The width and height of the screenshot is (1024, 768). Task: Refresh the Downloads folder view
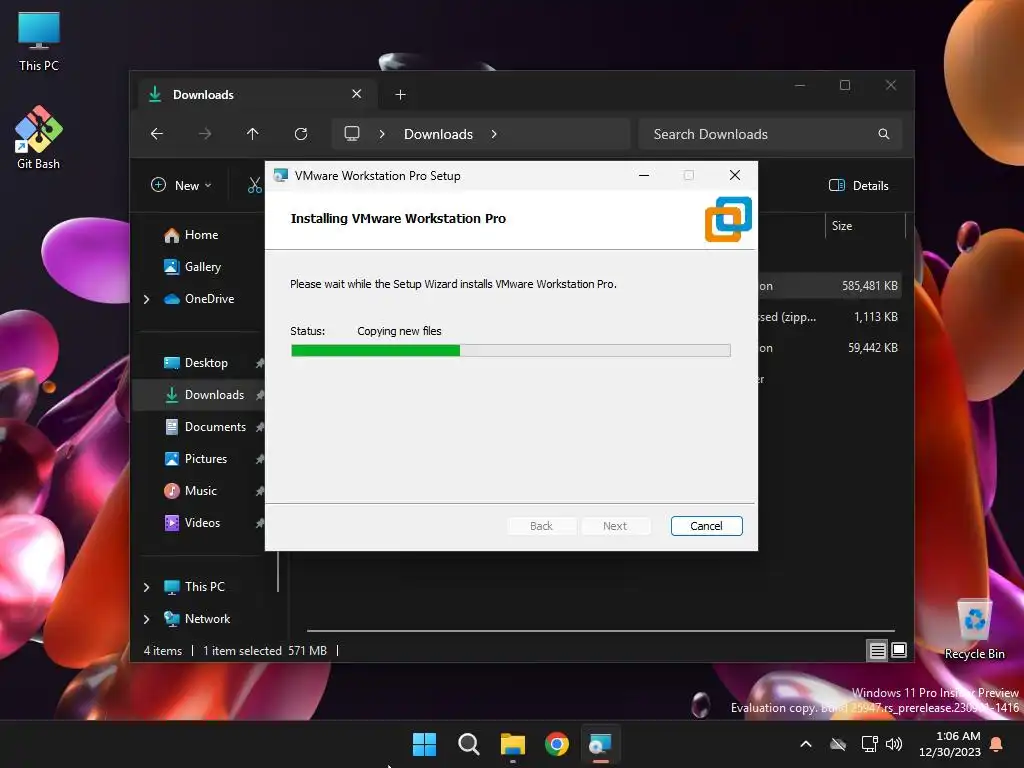301,134
